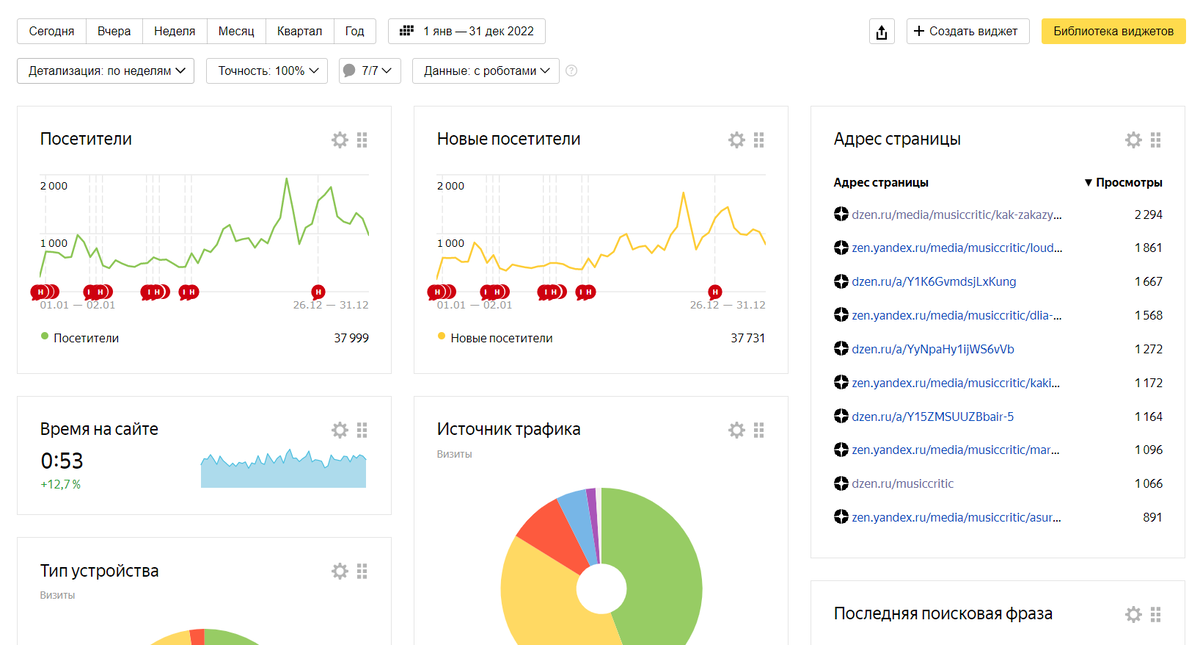Open Детализация: по неделям dropdown
The height and width of the screenshot is (645, 1200).
coord(106,71)
